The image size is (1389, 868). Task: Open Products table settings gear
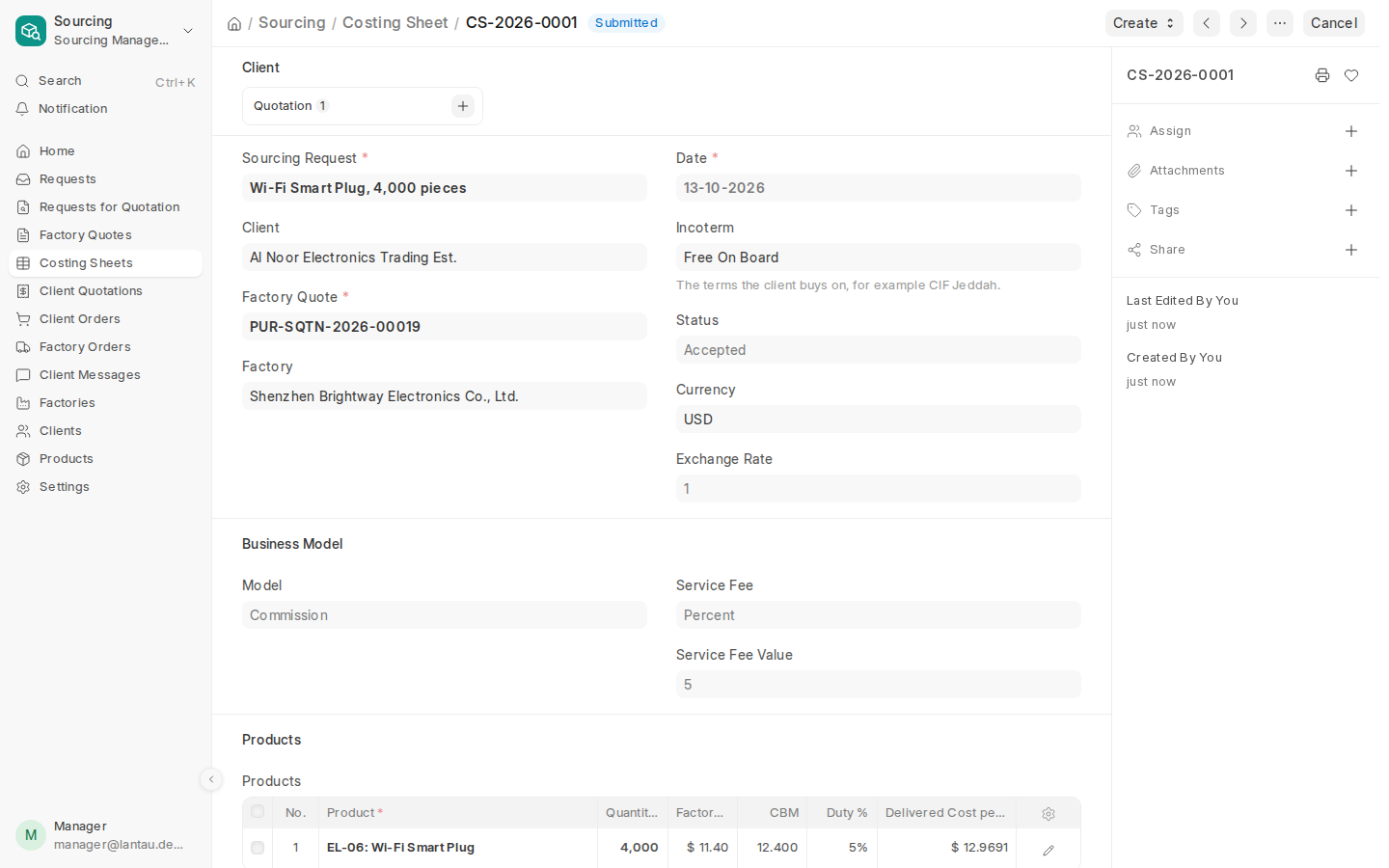pyautogui.click(x=1049, y=814)
